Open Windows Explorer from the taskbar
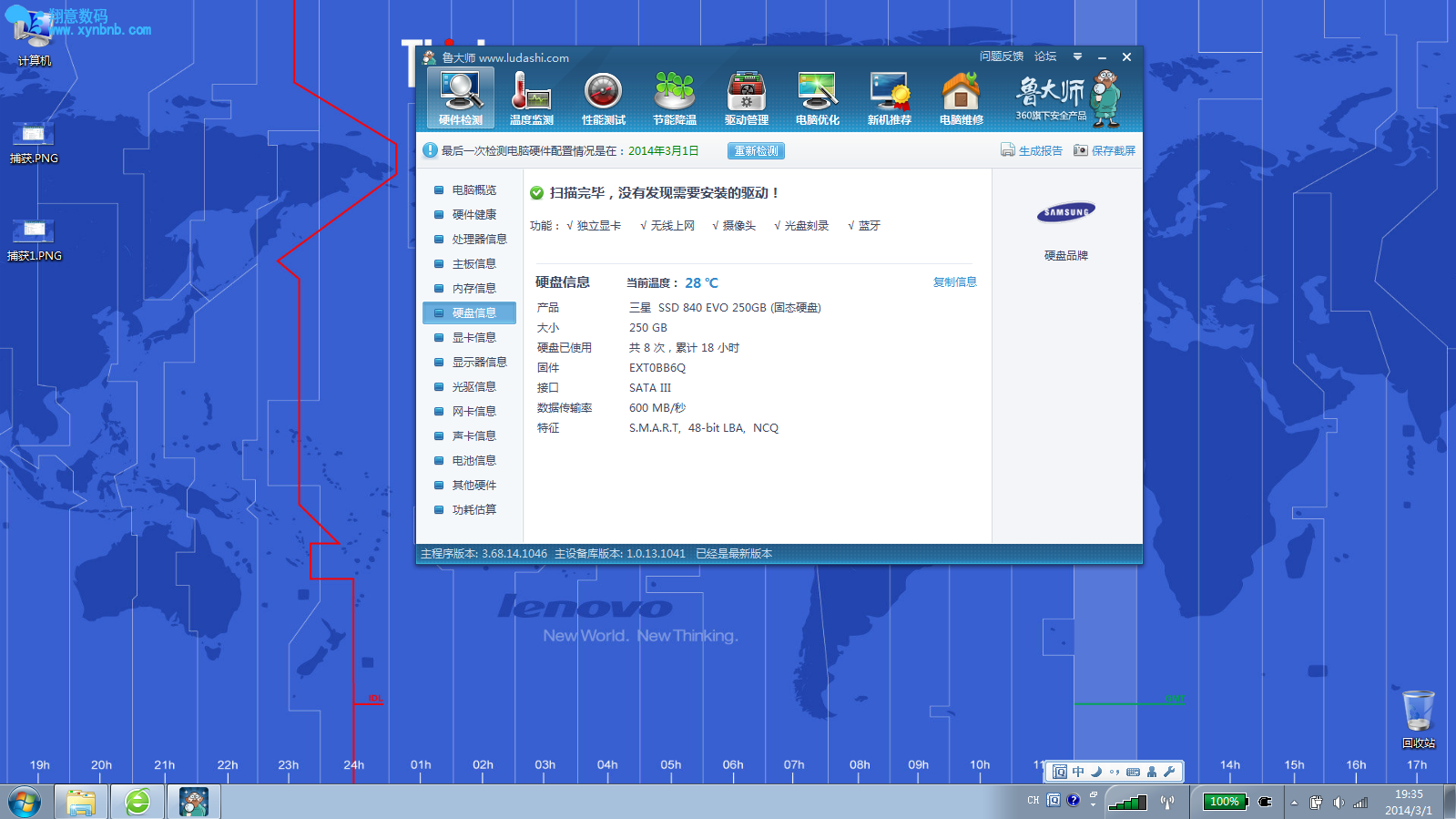 pyautogui.click(x=81, y=803)
